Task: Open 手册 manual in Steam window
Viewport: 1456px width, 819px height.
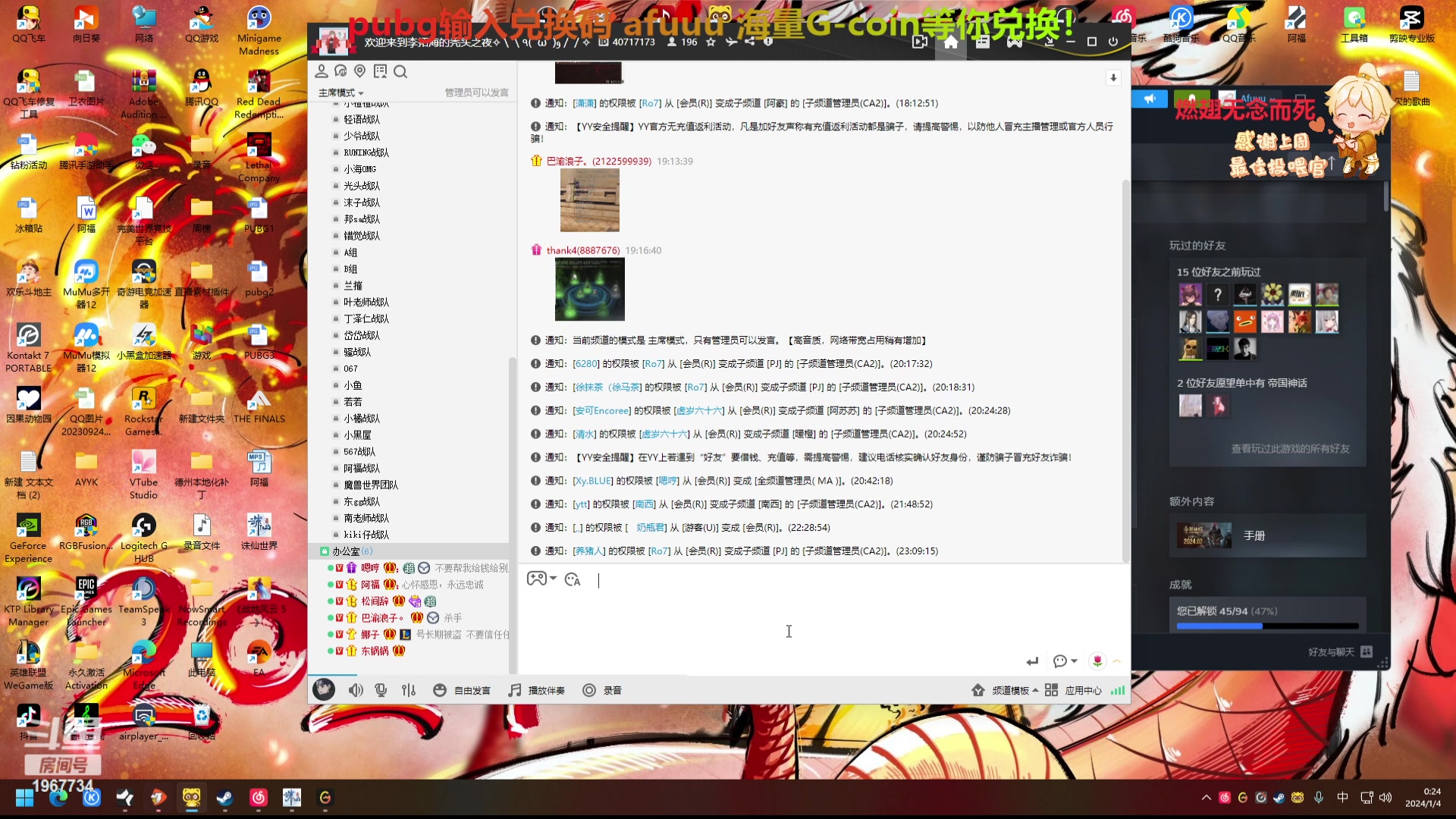Action: [1268, 535]
